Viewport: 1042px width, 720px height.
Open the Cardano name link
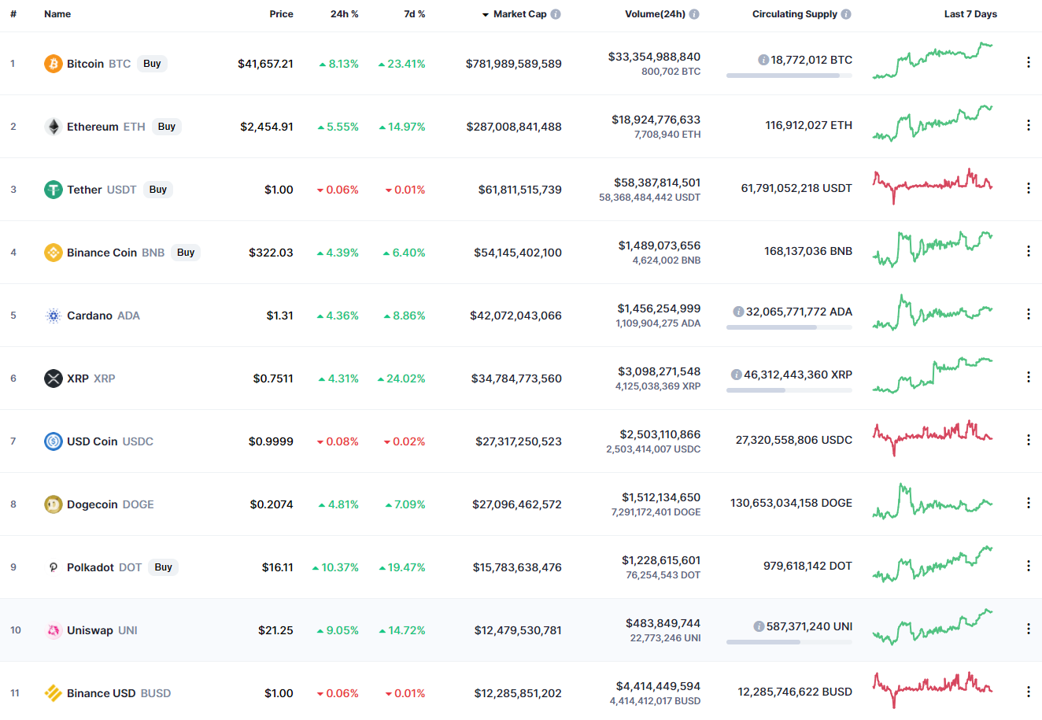click(x=90, y=315)
